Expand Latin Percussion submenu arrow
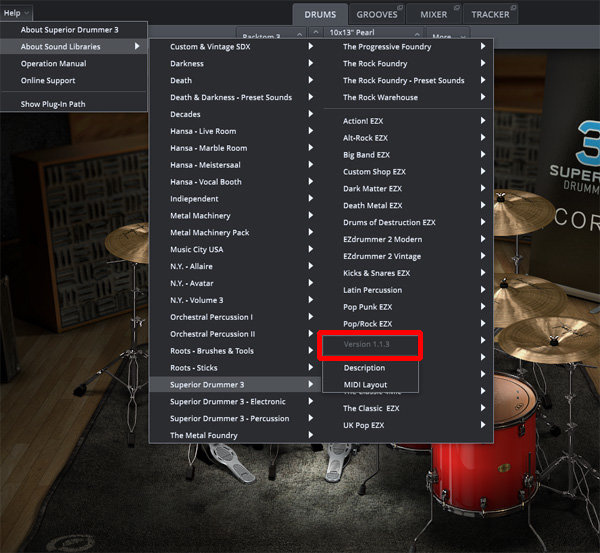This screenshot has width=600, height=553. tap(483, 290)
